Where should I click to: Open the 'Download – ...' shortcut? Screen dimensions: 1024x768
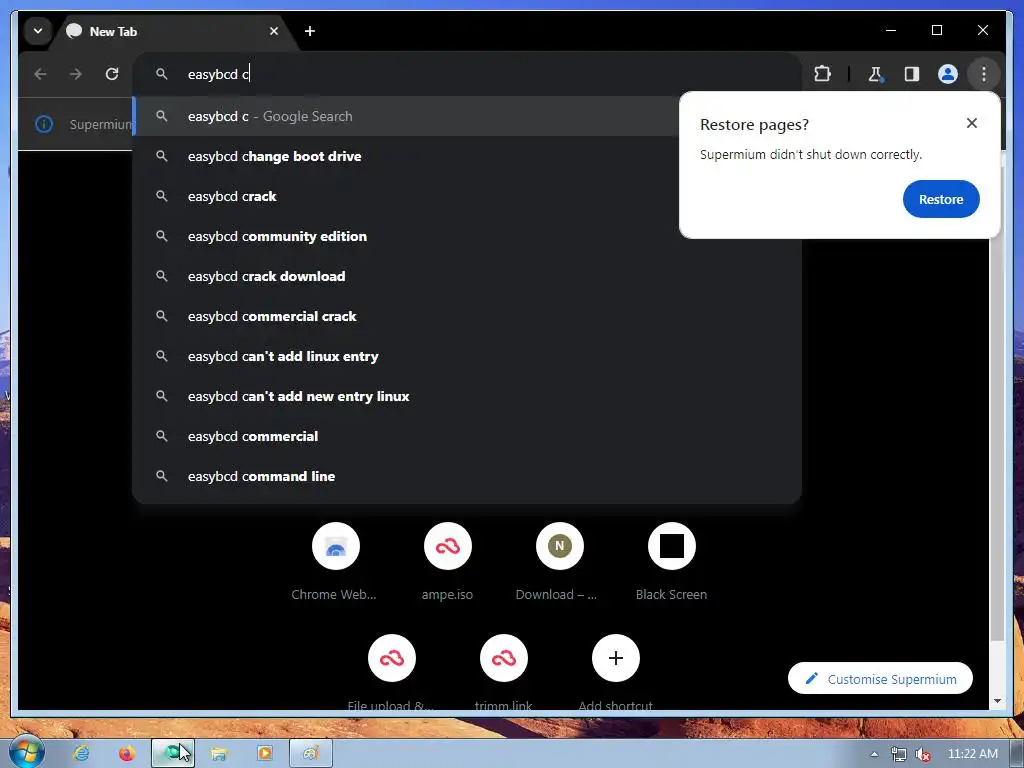point(559,562)
